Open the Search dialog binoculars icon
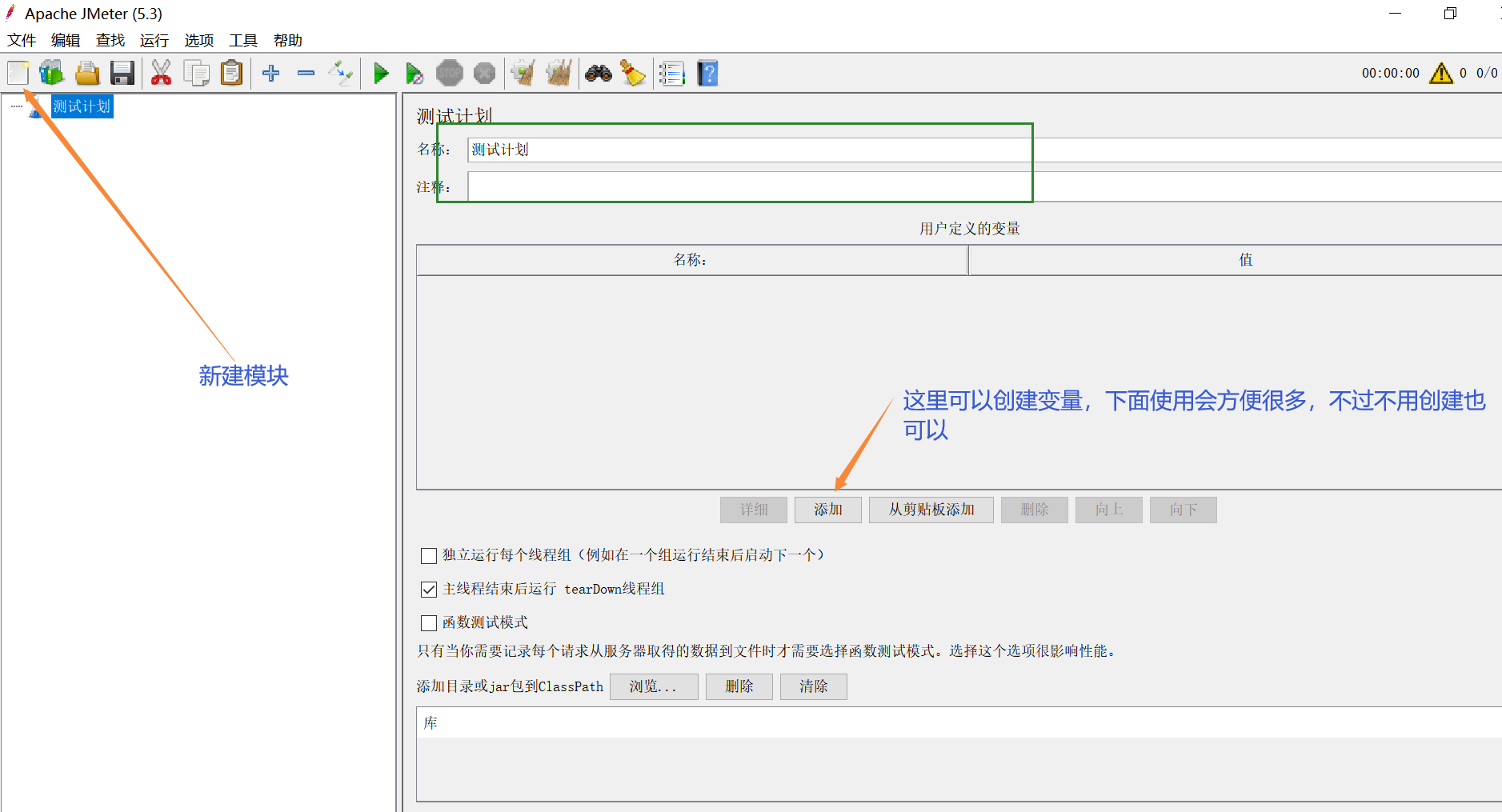The image size is (1502, 812). coord(599,73)
